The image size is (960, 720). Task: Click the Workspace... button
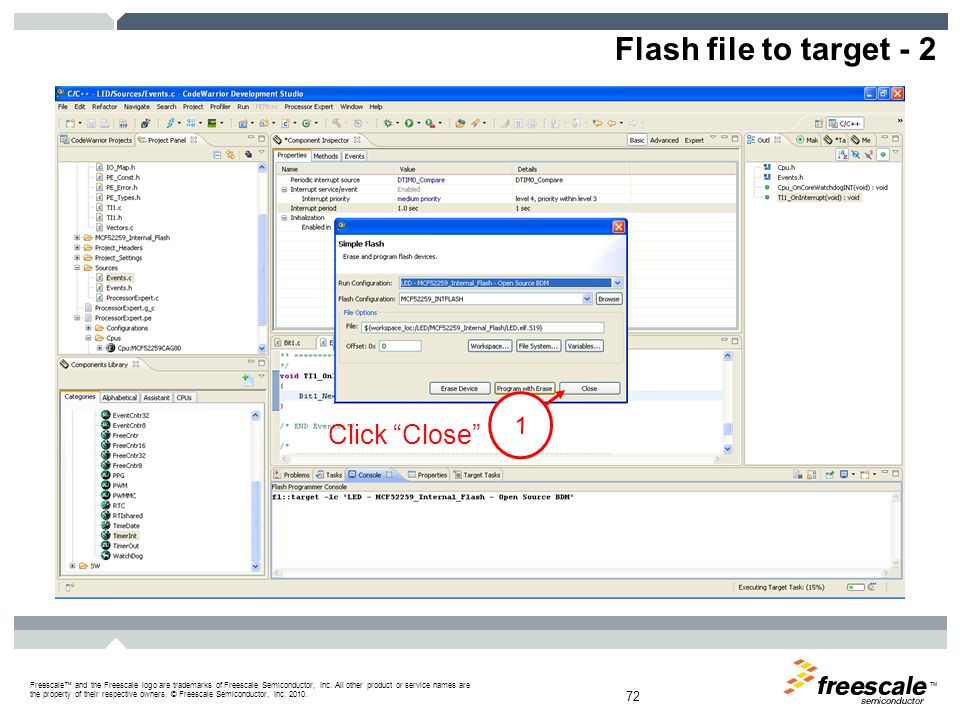489,346
